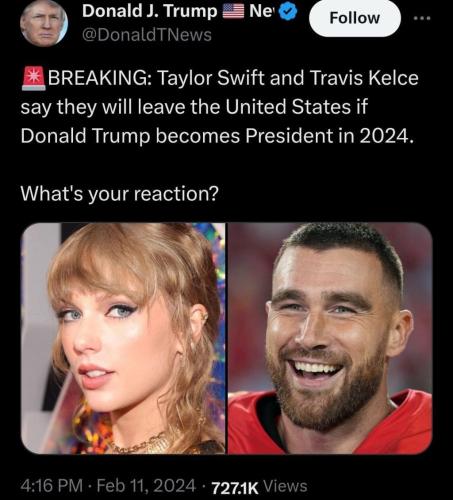
Task: Click the 'What's your reaction?' line
Action: pos(120,194)
